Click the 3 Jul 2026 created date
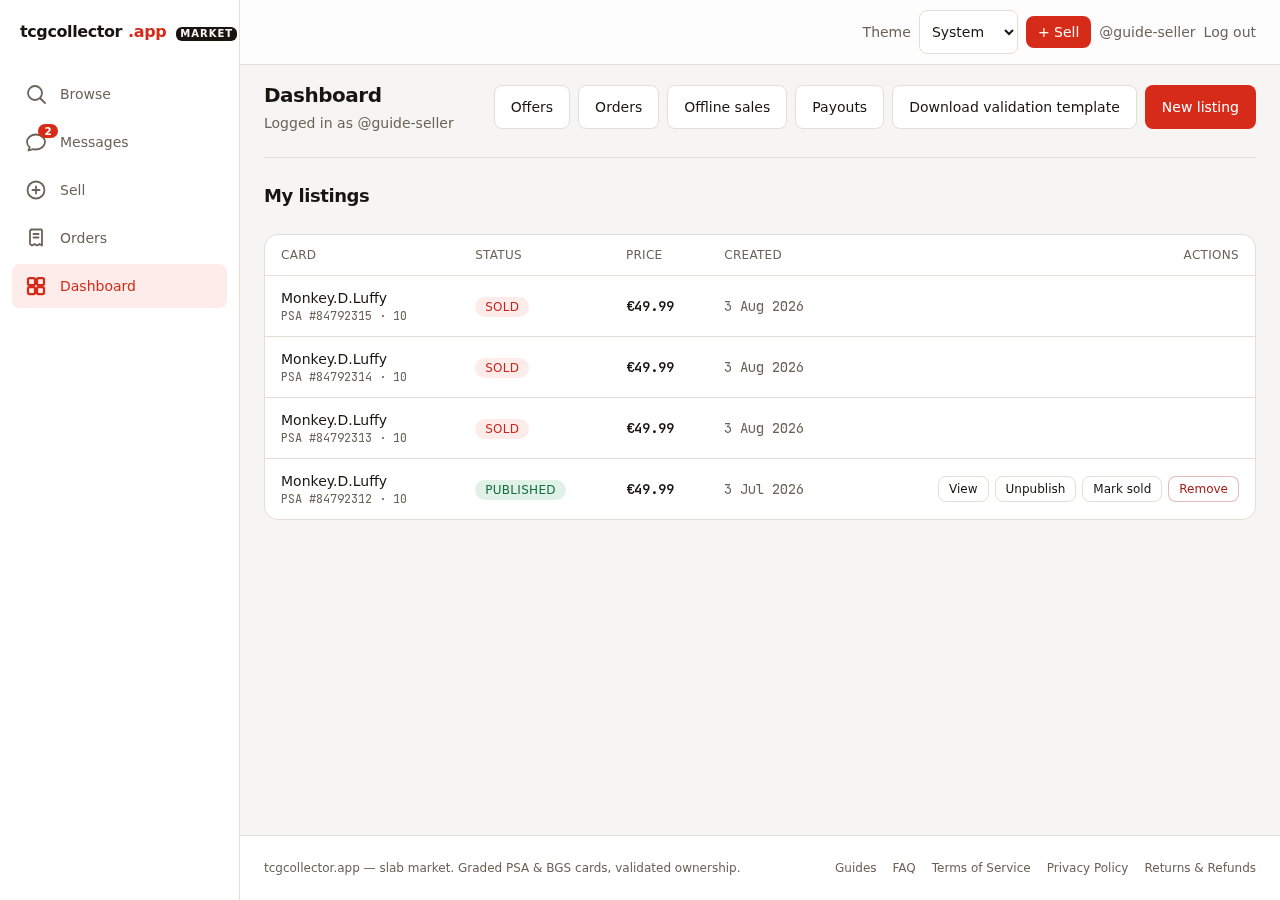This screenshot has width=1280, height=900. coord(764,489)
